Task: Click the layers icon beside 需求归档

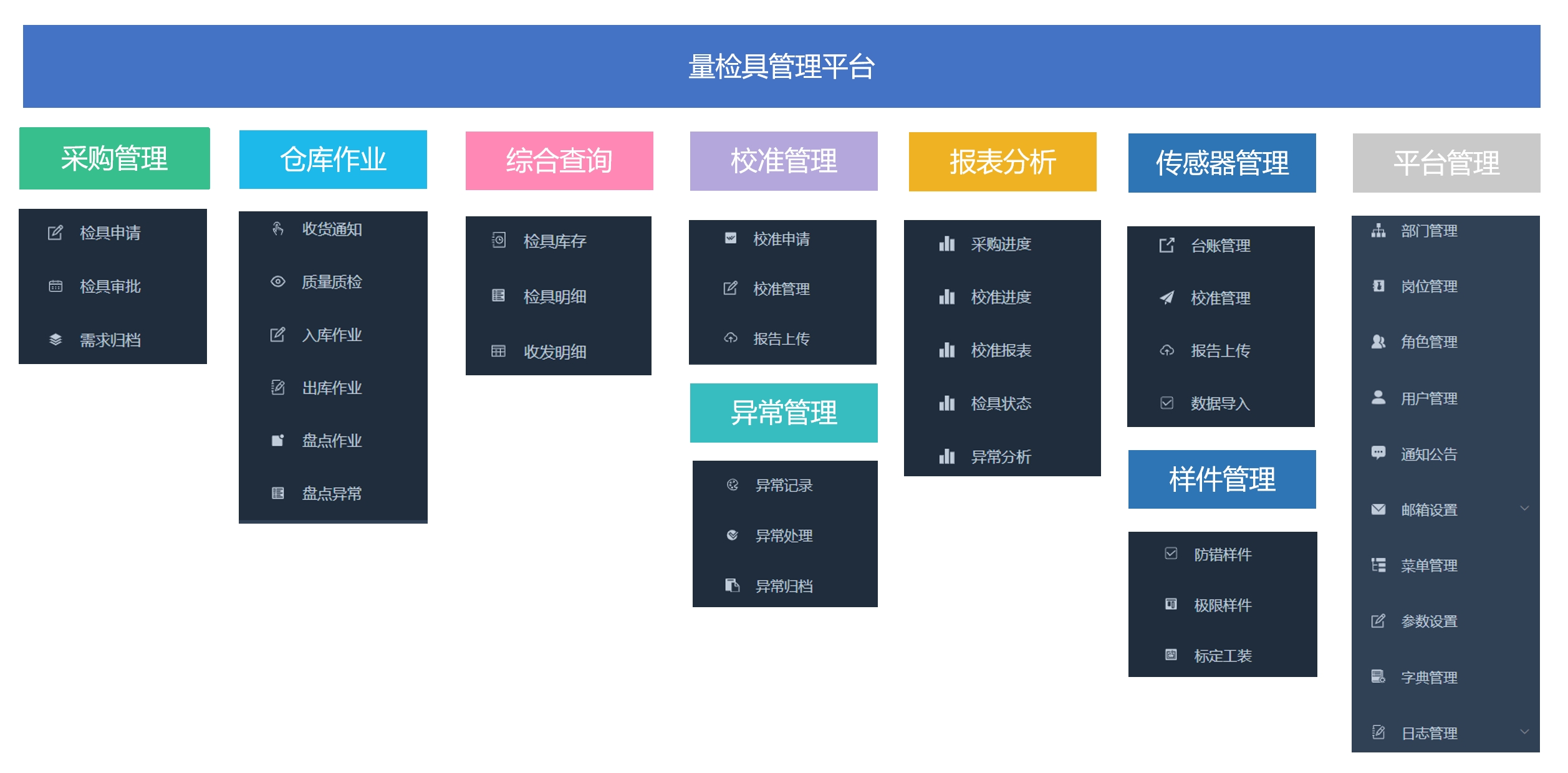Action: 55,340
